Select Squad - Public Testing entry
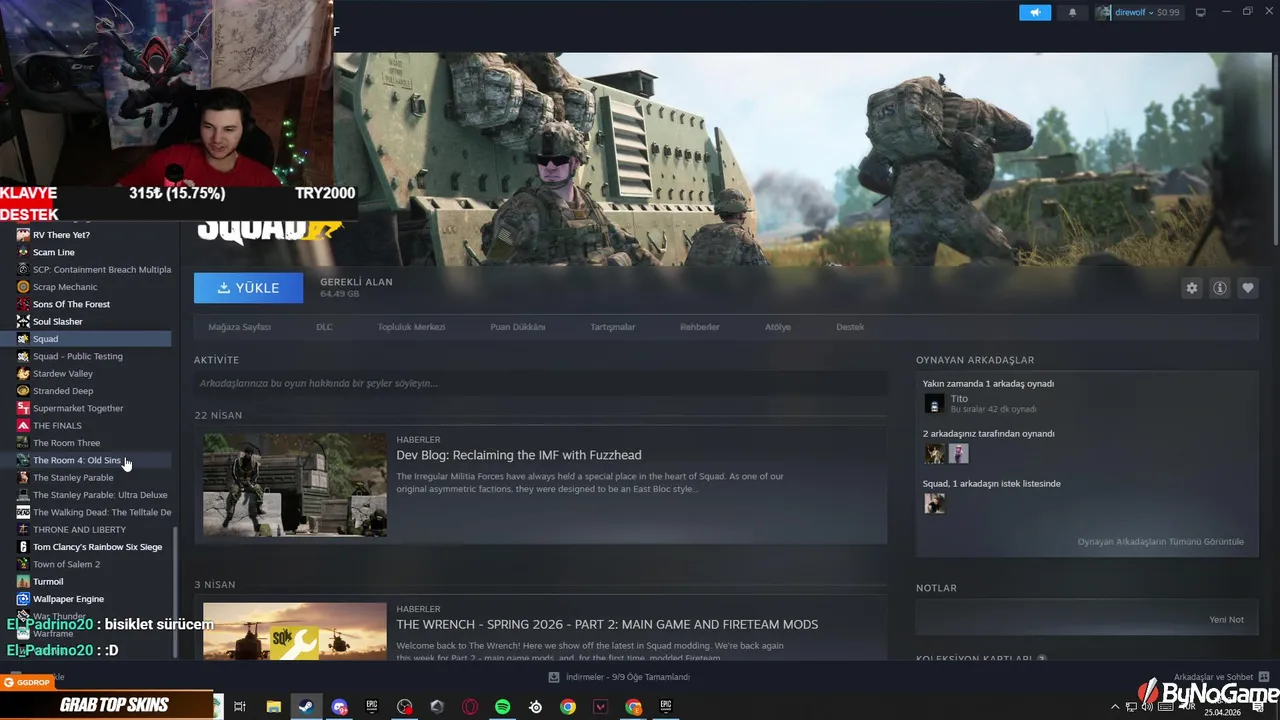This screenshot has height=720, width=1280. [x=77, y=356]
